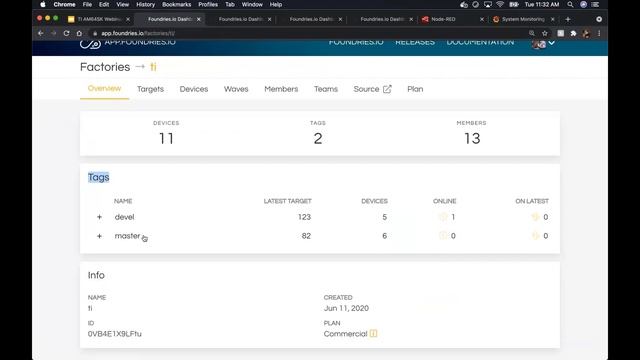Click the factory ID 0VB4E1X9LFtu
Image resolution: width=640 pixels, height=360 pixels.
tap(115, 334)
